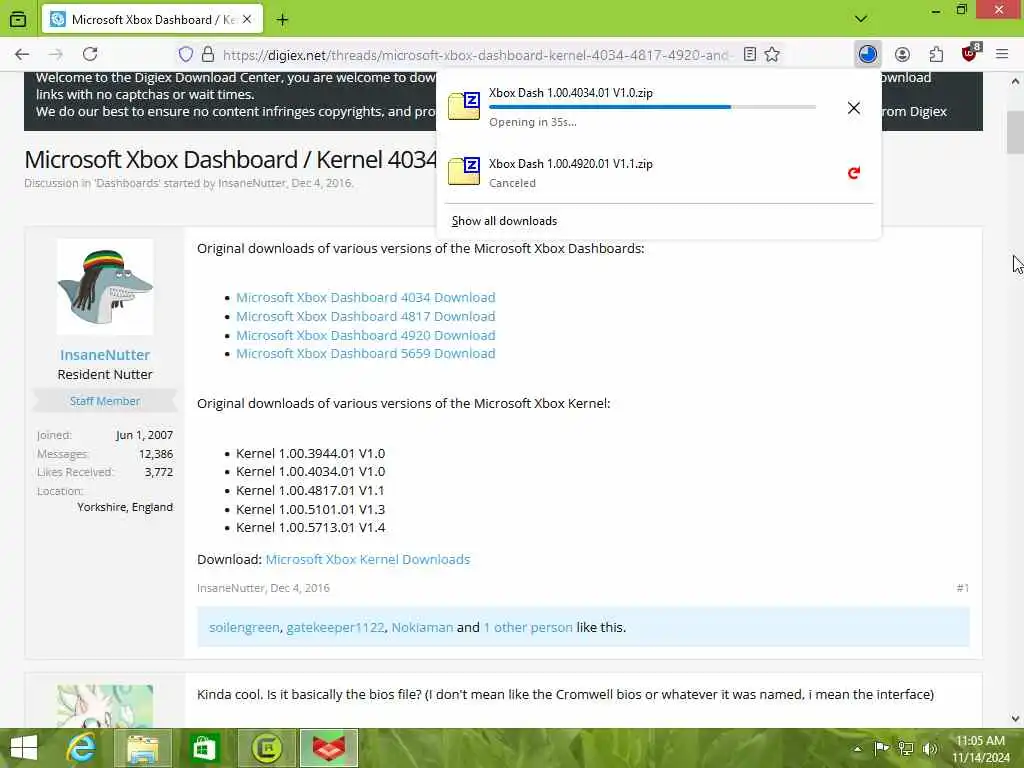This screenshot has height=768, width=1024.
Task: Select the Microsoft Xbox Dashboard tab
Action: (x=152, y=20)
